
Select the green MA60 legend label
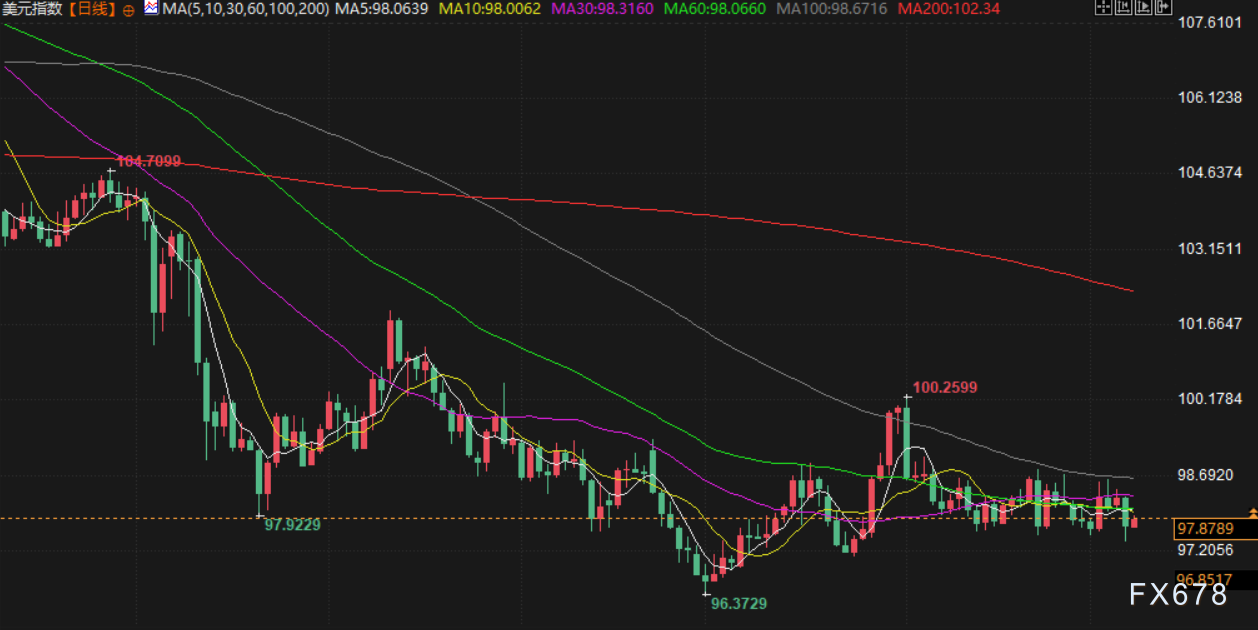click(x=714, y=9)
